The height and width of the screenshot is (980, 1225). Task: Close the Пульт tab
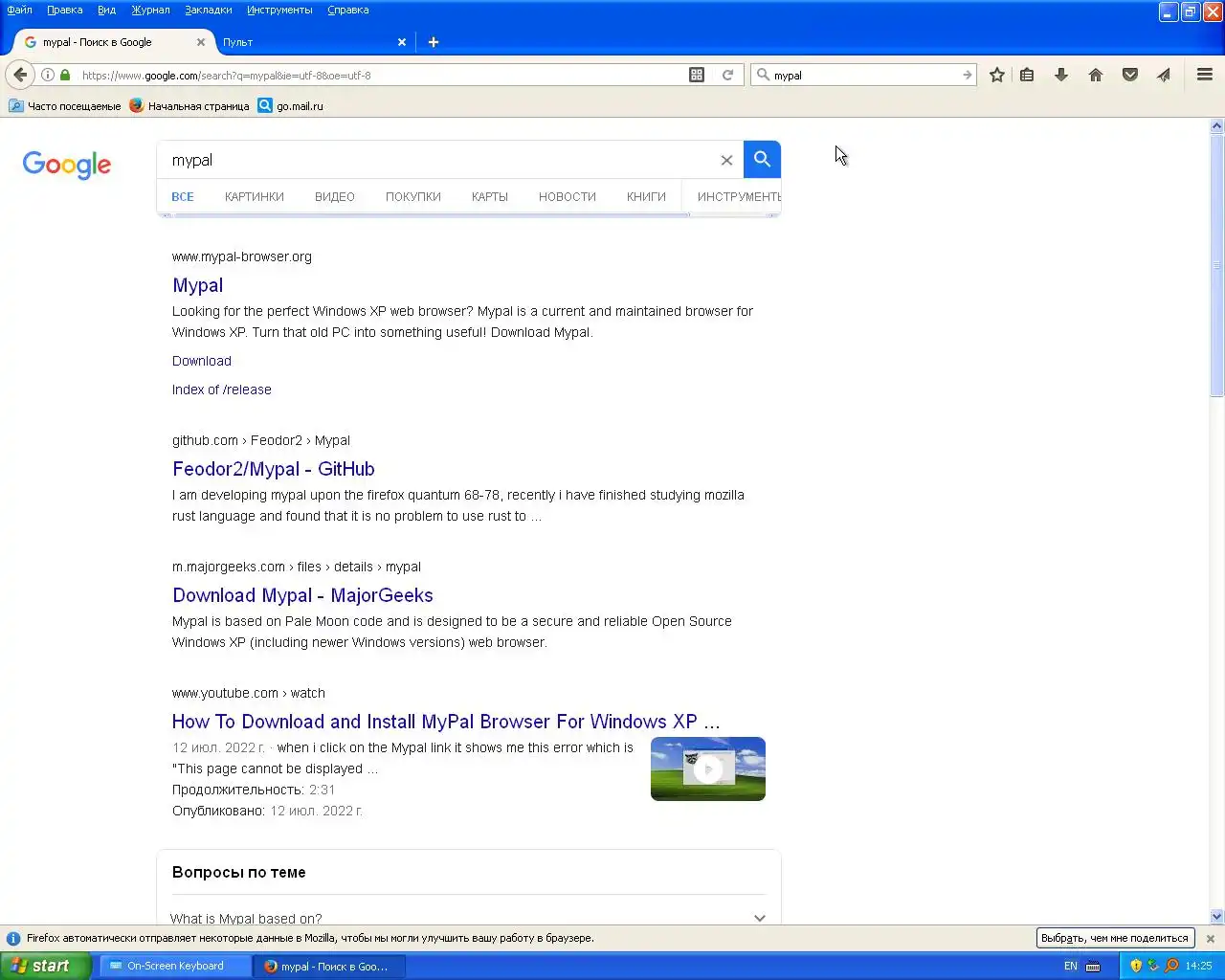click(x=402, y=42)
